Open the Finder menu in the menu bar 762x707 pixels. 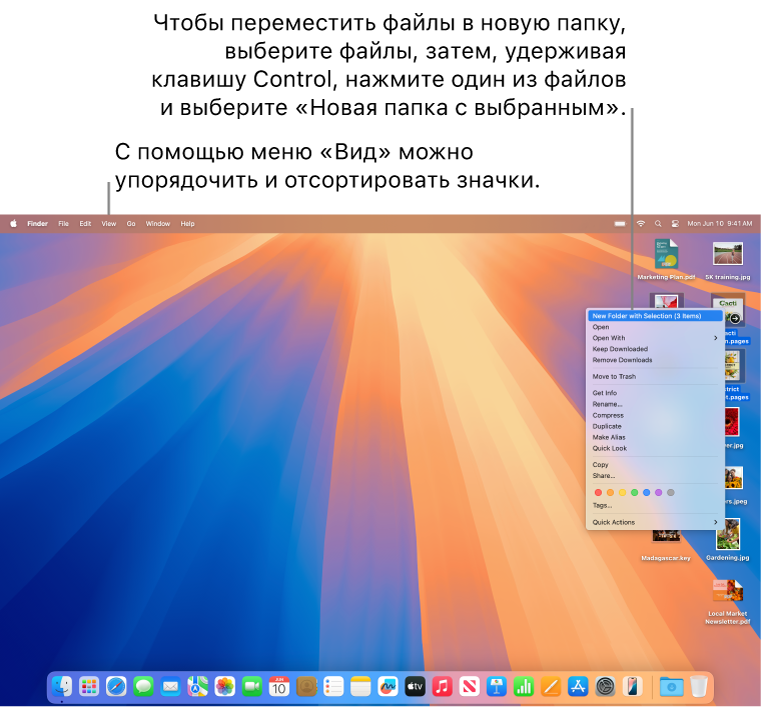[x=37, y=224]
